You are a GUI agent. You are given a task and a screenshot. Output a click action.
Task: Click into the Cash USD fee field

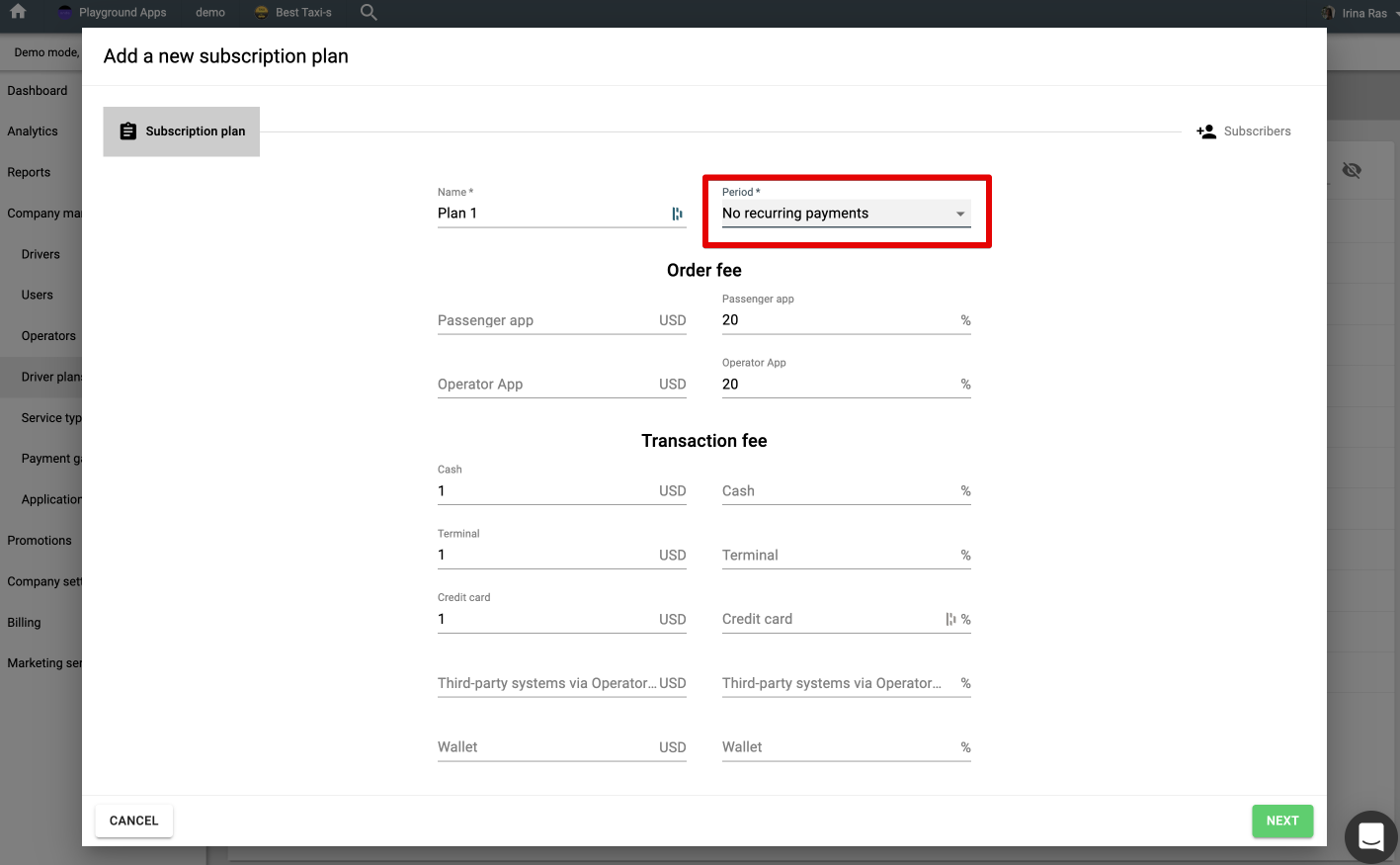[x=543, y=491]
